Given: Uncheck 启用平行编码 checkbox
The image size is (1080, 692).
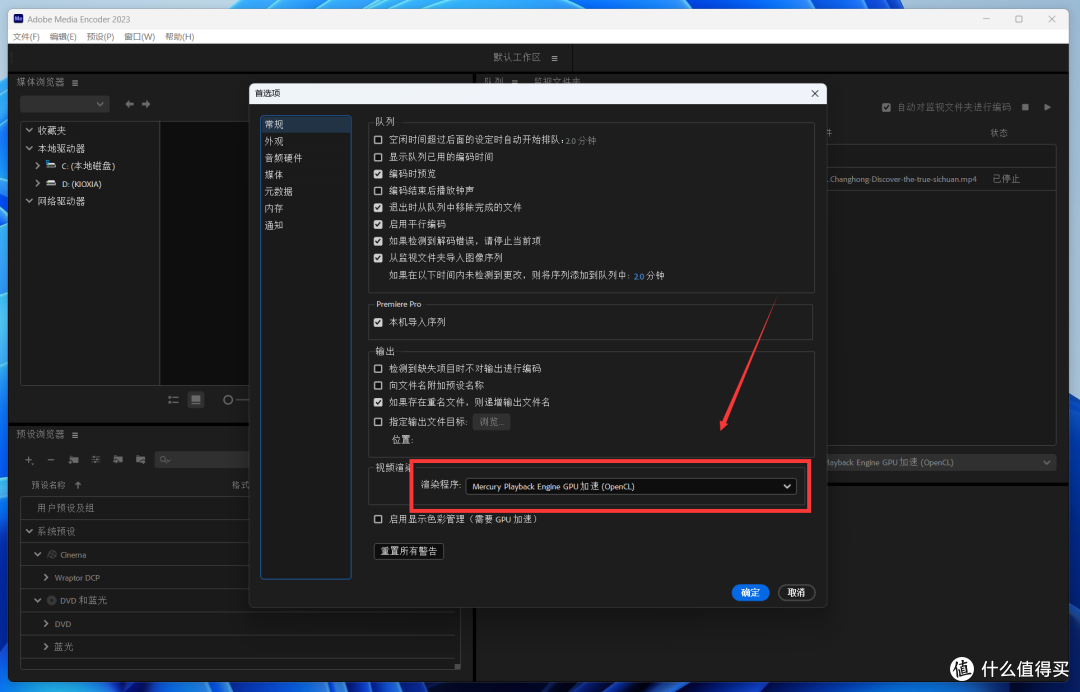Looking at the screenshot, I should [x=378, y=224].
